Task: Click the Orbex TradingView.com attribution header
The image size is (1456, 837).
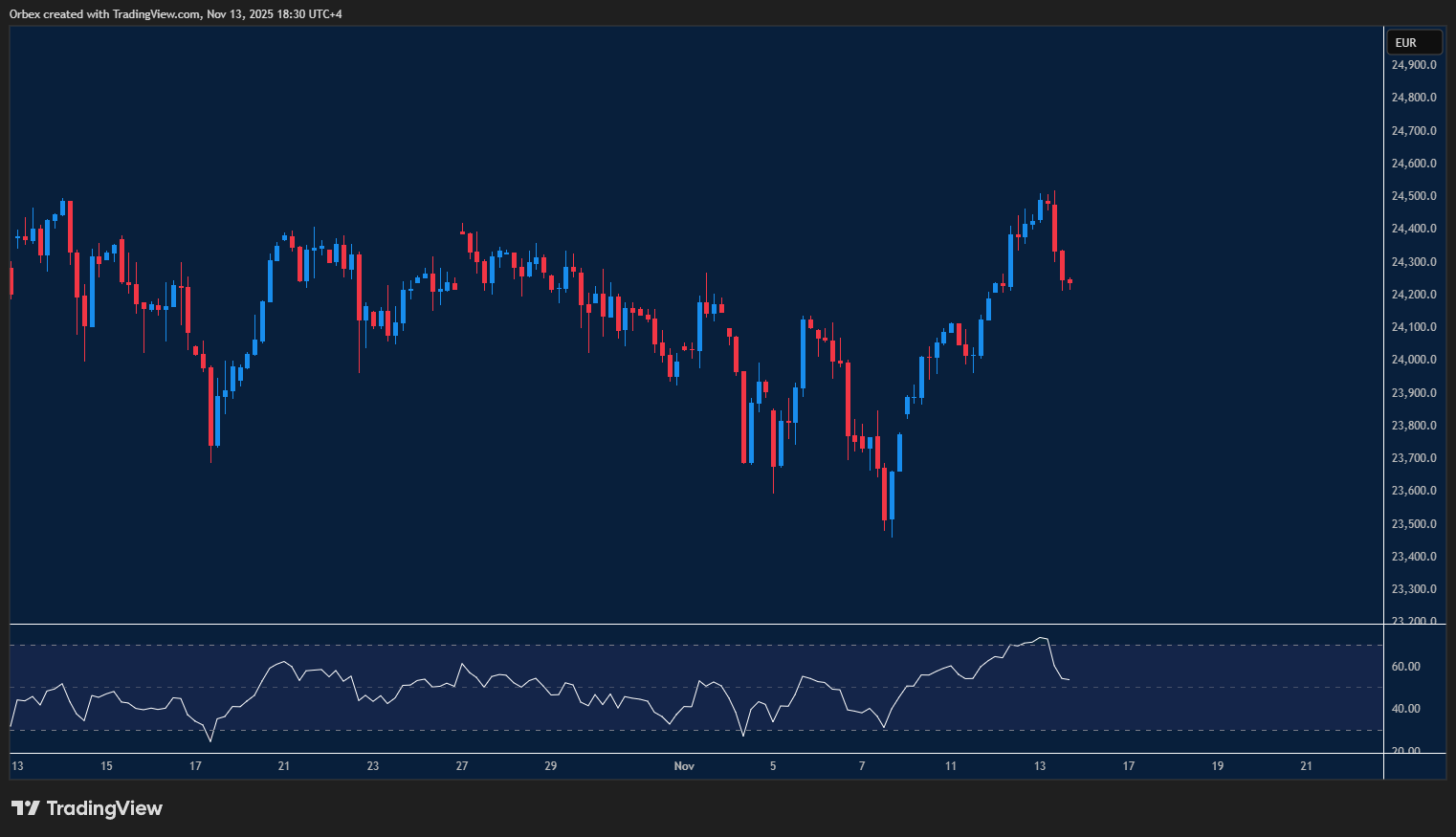Action: click(175, 13)
